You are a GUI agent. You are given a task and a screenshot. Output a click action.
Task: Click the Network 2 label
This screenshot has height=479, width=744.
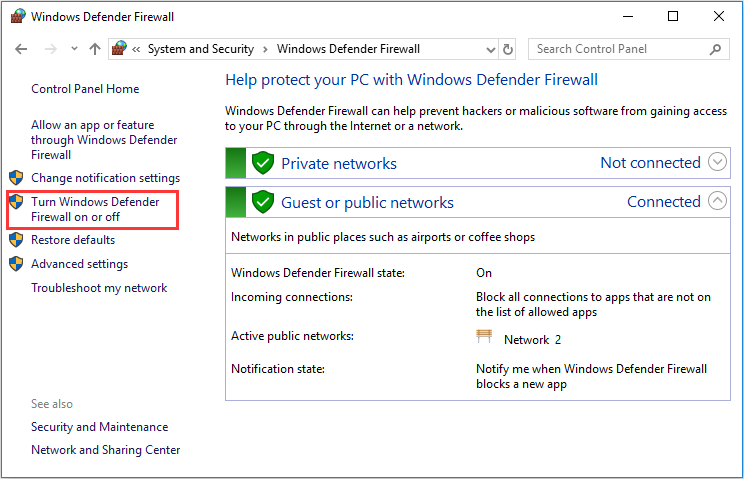(532, 340)
